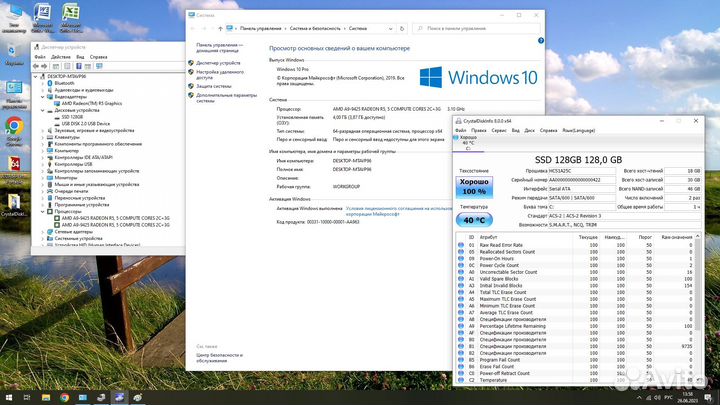Click the serial number field in CrystalDiskInfo

click(x=582, y=180)
